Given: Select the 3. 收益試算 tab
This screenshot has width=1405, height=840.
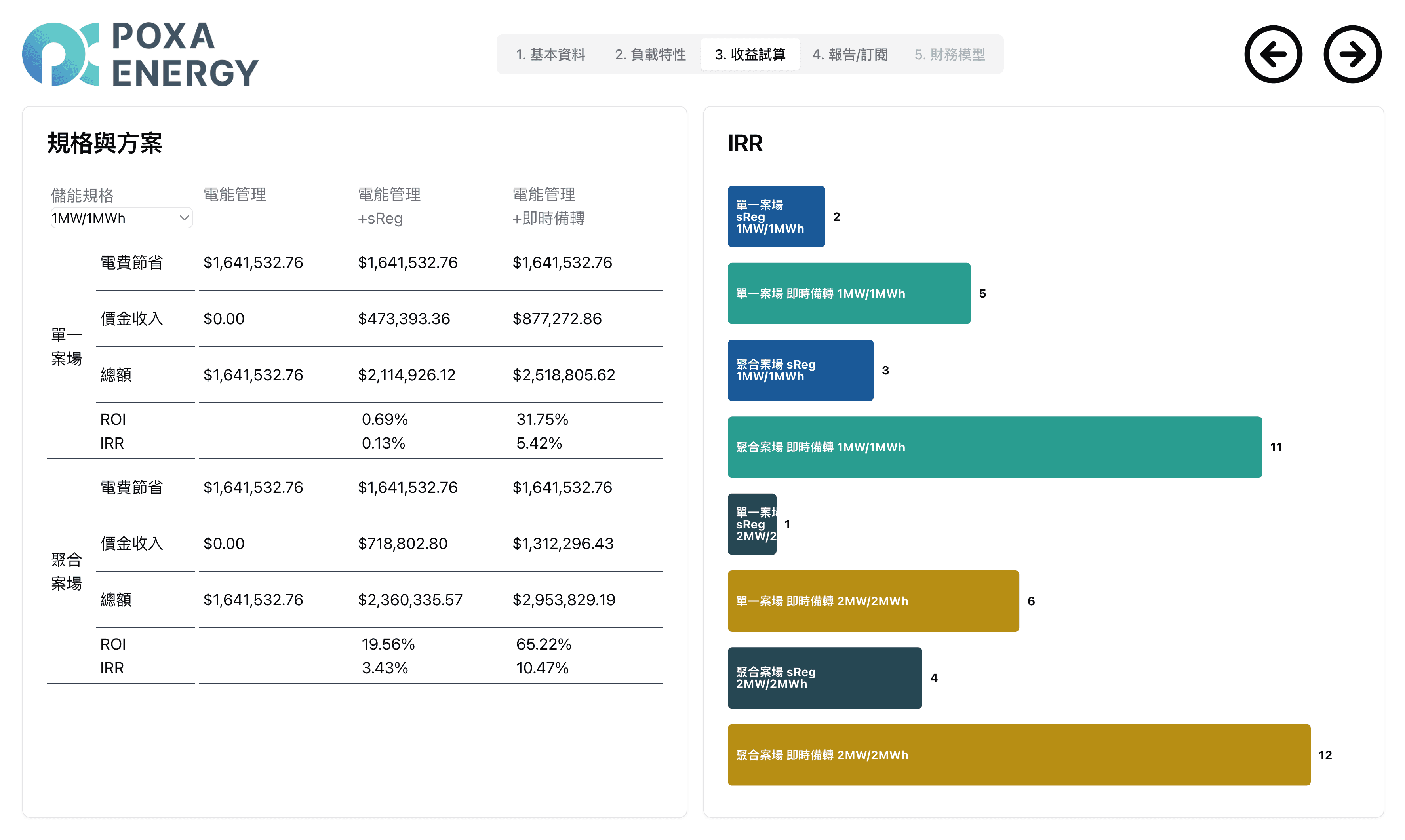Looking at the screenshot, I should 750,54.
